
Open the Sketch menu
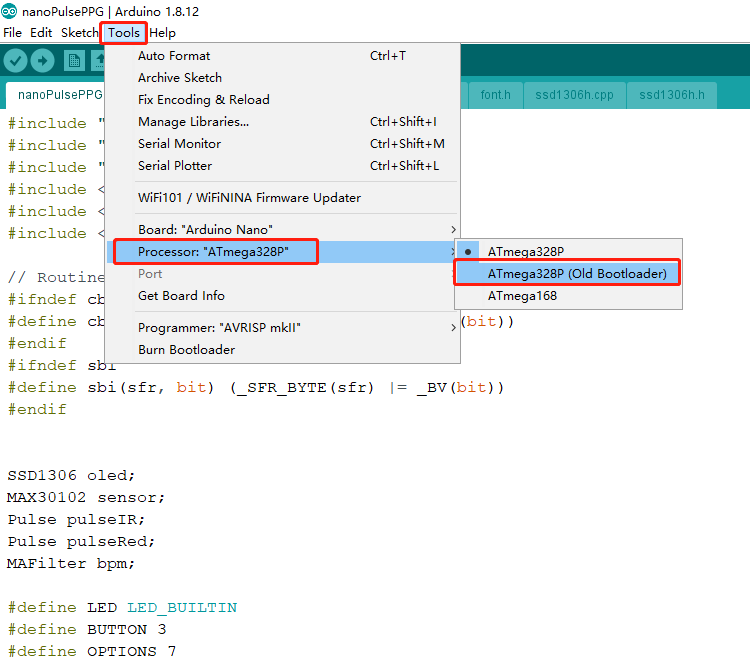[x=80, y=33]
